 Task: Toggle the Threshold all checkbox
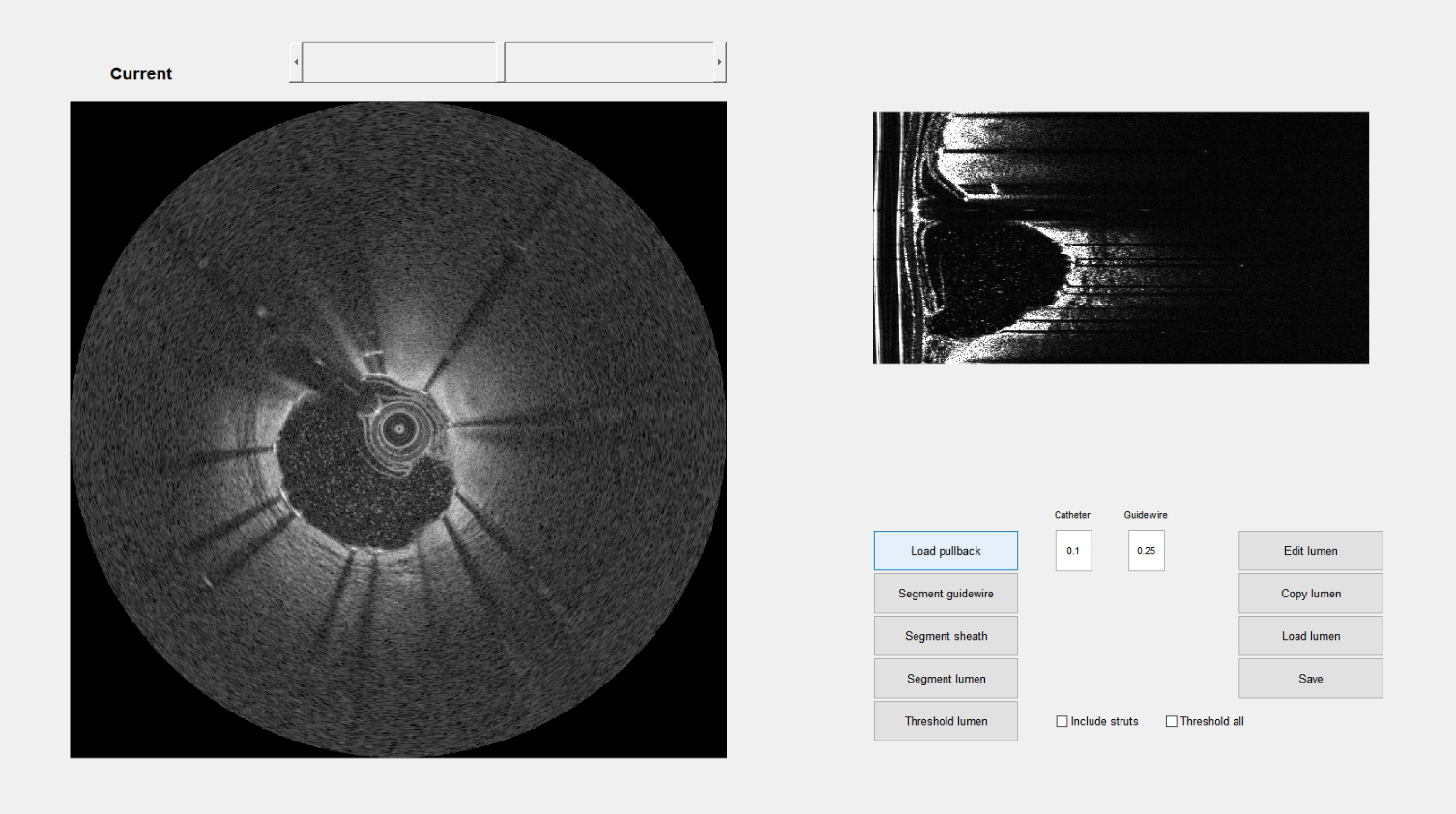point(1172,721)
